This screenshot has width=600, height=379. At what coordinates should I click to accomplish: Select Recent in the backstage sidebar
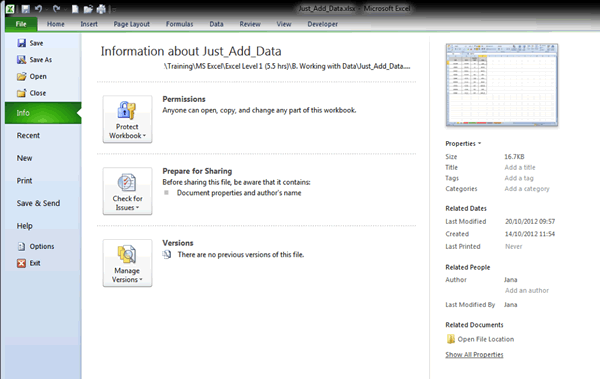pyautogui.click(x=28, y=136)
